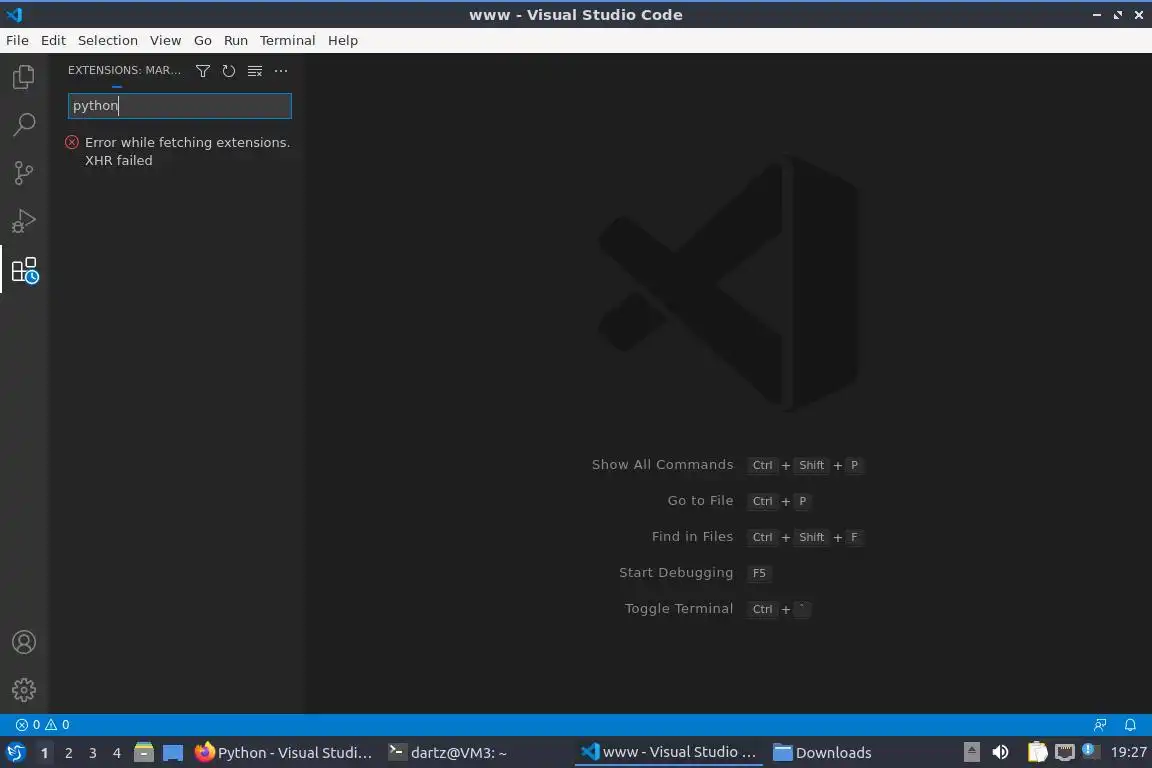
Task: Open the volume control tray icon
Action: [x=1000, y=752]
